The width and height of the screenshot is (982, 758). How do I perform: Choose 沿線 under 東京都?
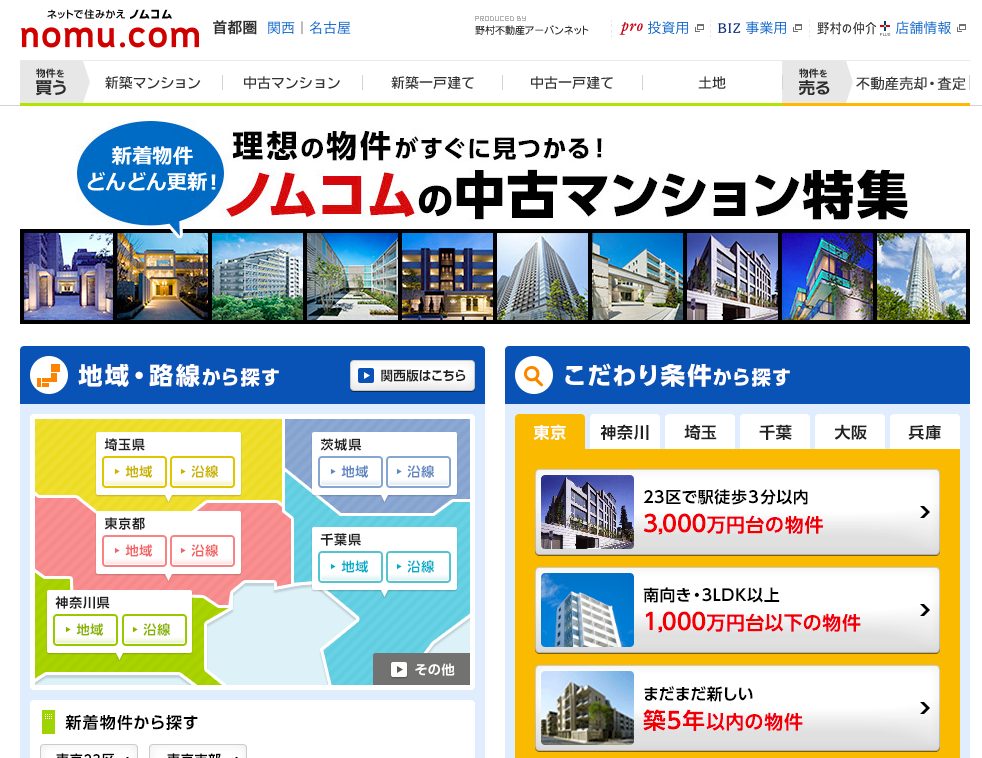(202, 551)
